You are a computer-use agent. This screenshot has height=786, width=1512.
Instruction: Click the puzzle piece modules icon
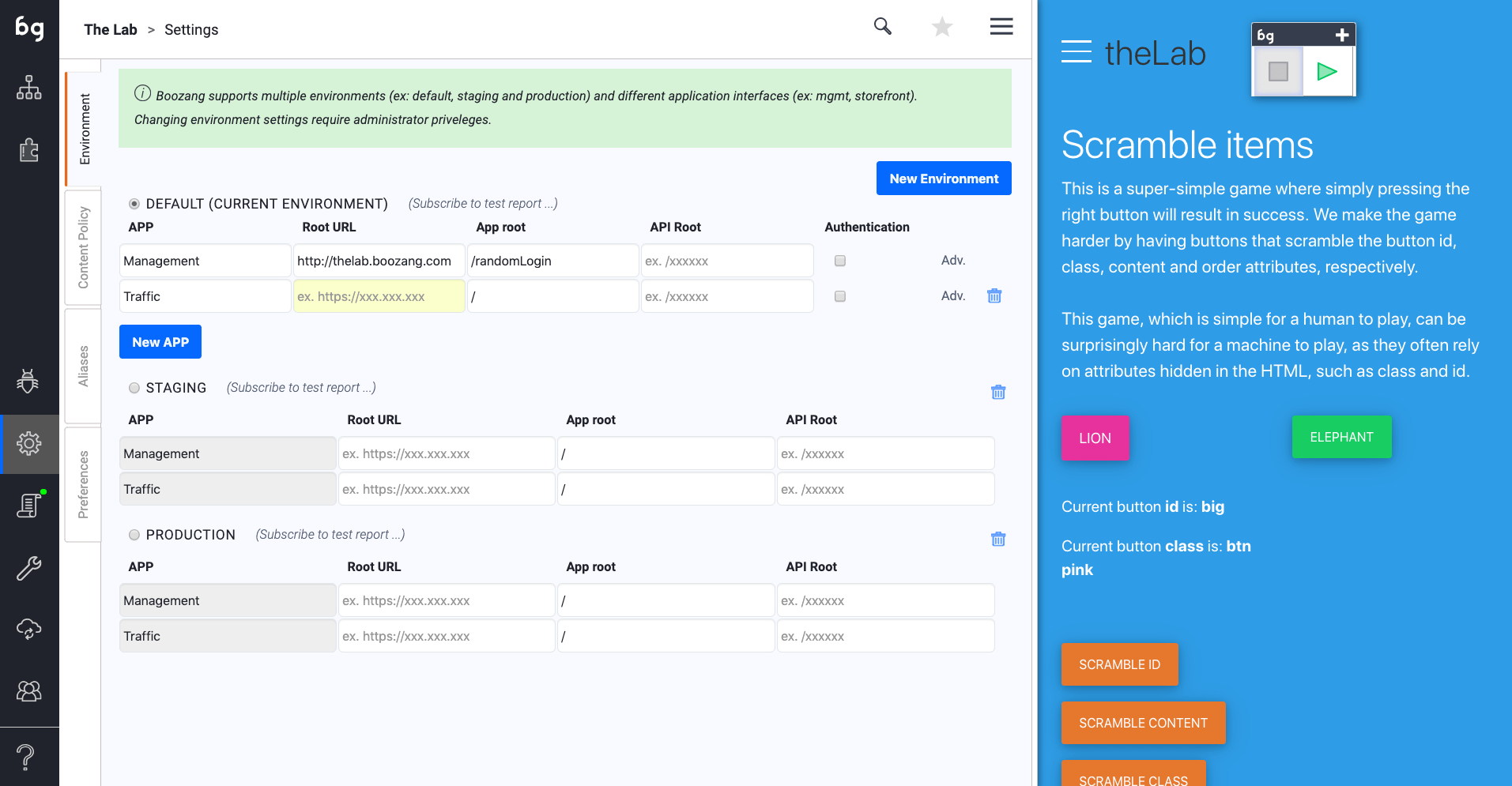click(x=29, y=149)
